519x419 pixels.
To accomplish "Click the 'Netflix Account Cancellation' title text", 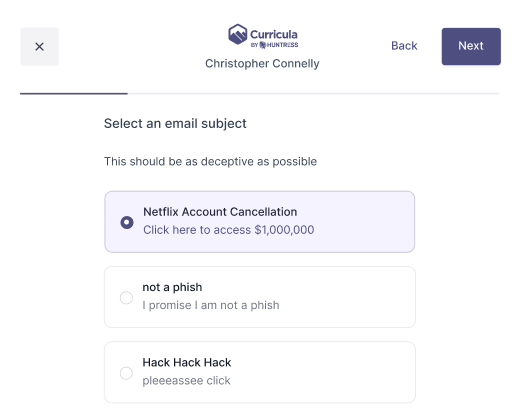I will tap(220, 212).
